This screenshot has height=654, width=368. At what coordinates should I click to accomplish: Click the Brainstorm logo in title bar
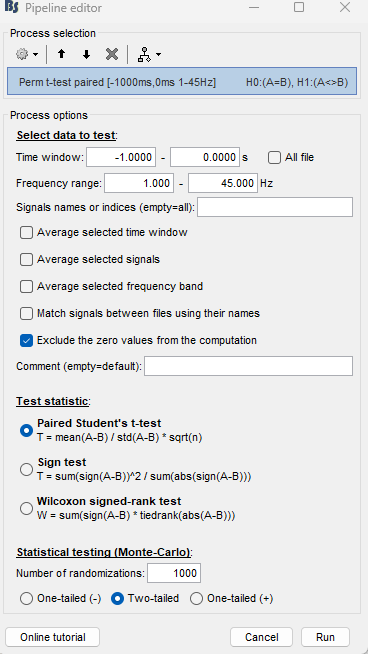tap(11, 8)
